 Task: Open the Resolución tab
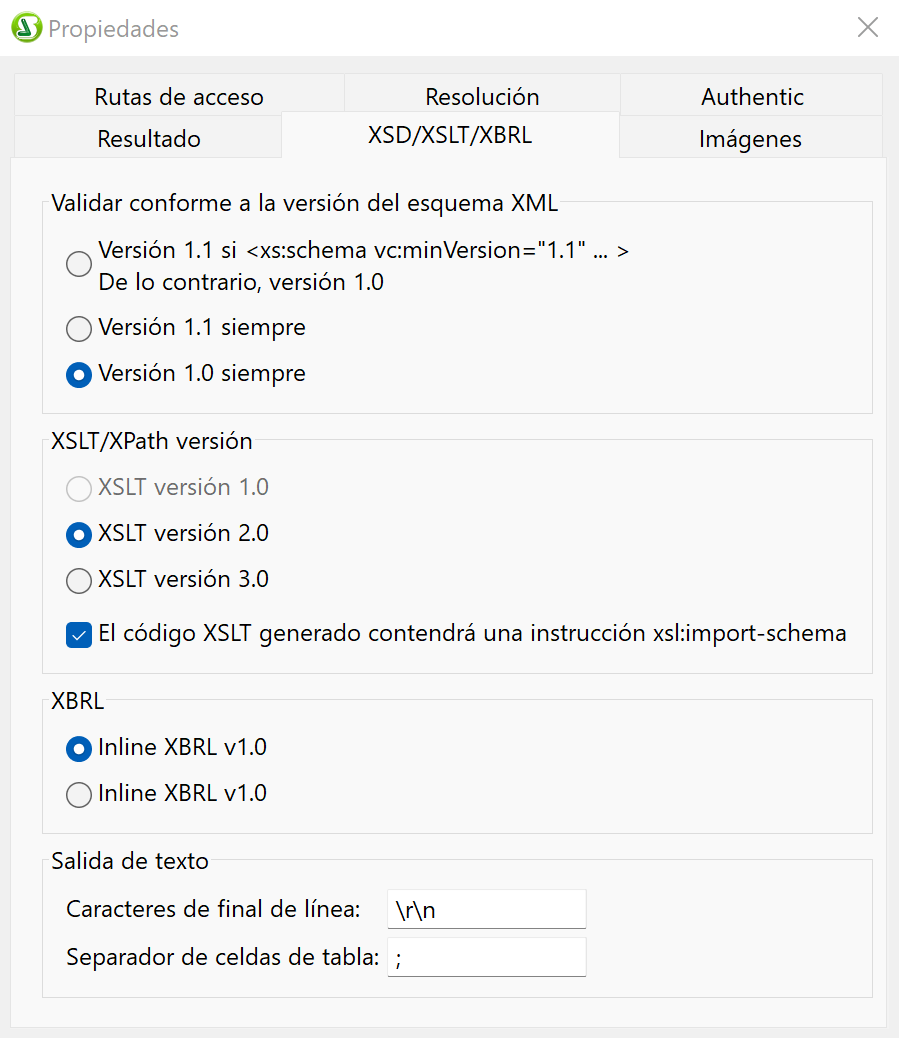[482, 97]
